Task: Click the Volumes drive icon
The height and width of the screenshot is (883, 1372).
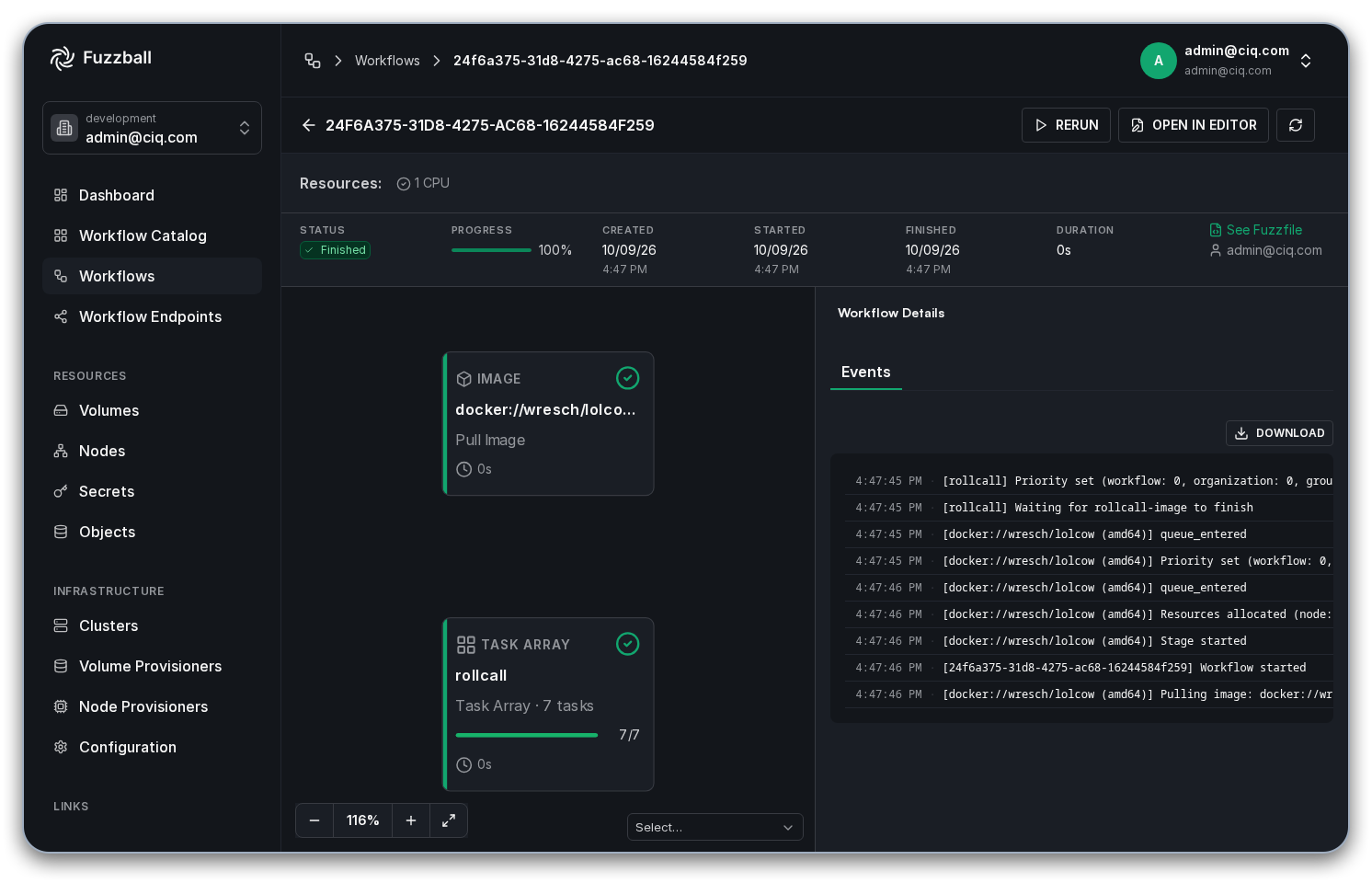Action: (x=61, y=410)
